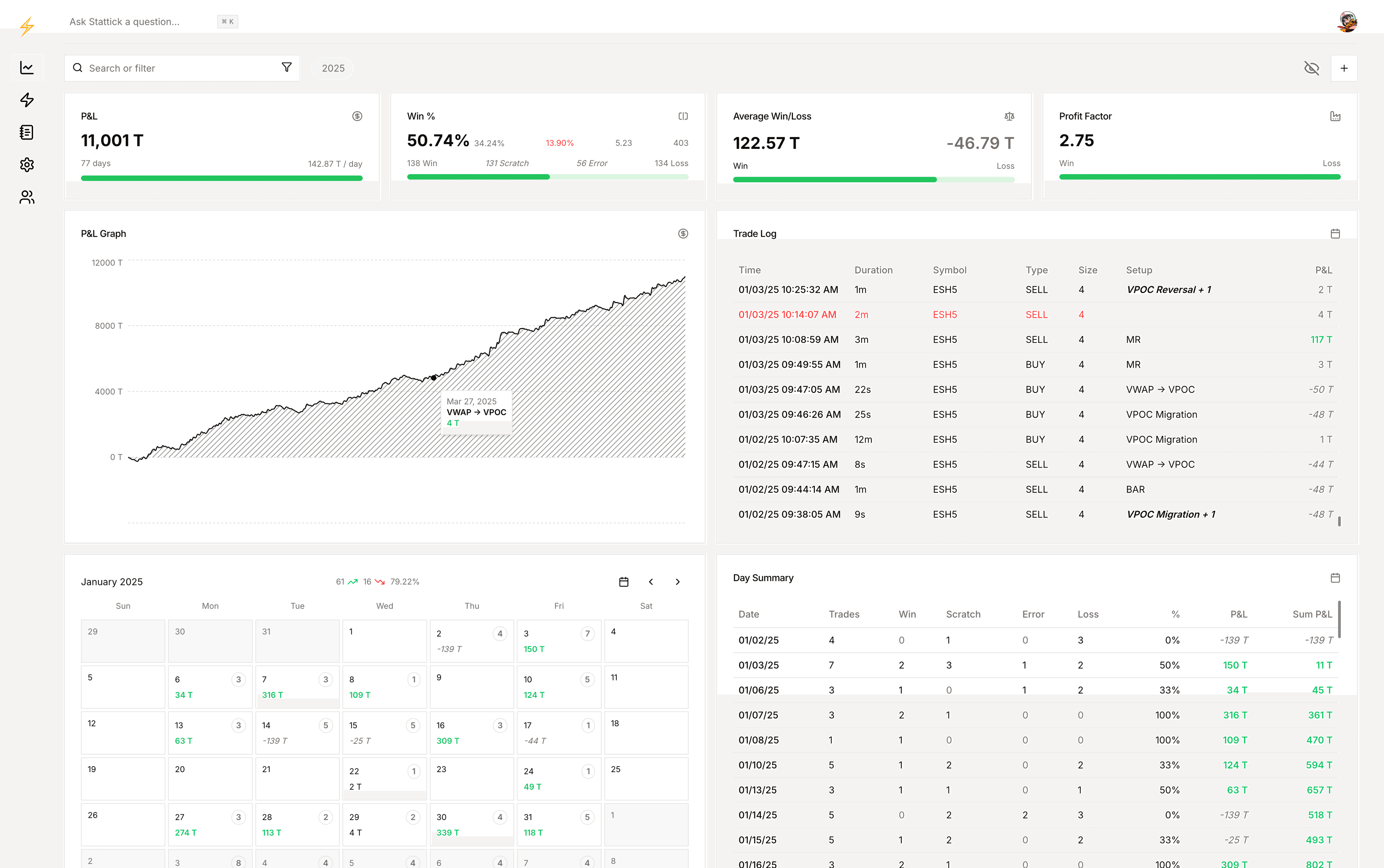Toggle P&L card currency dollar icon
Viewport: 1384px width, 868px height.
(357, 116)
